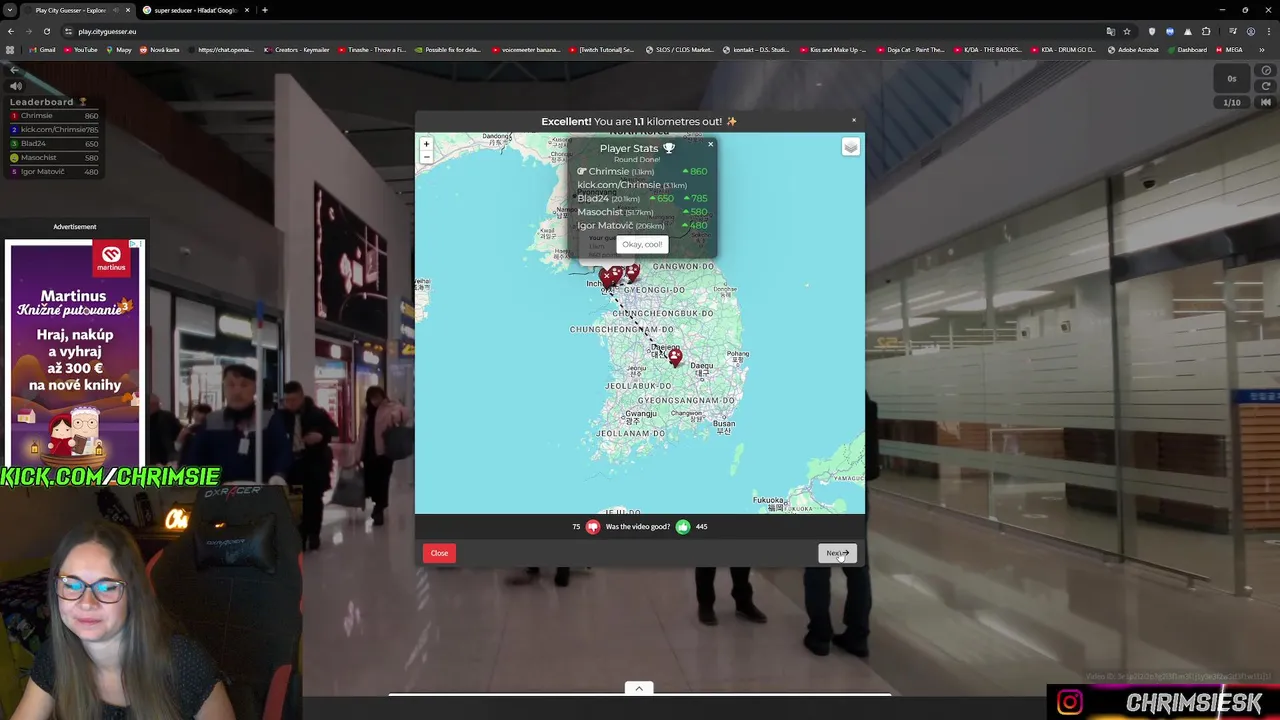Click the 'Okay, cool!' button
The image size is (1280, 720).
coord(642,244)
